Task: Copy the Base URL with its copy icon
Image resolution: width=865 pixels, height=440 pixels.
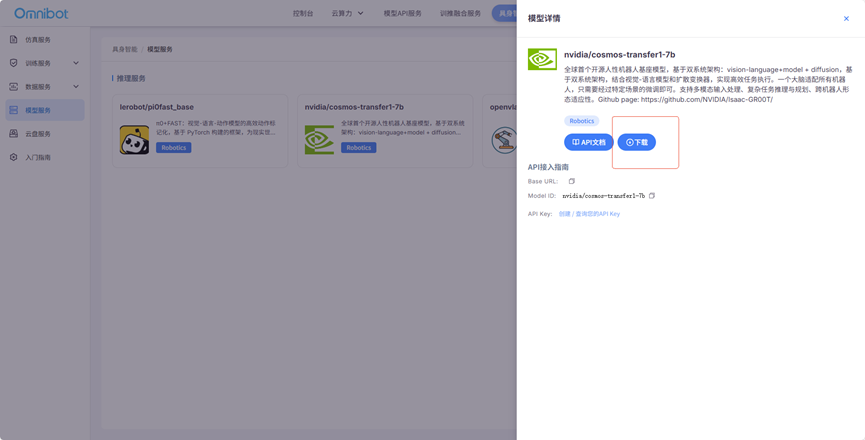Action: (572, 181)
